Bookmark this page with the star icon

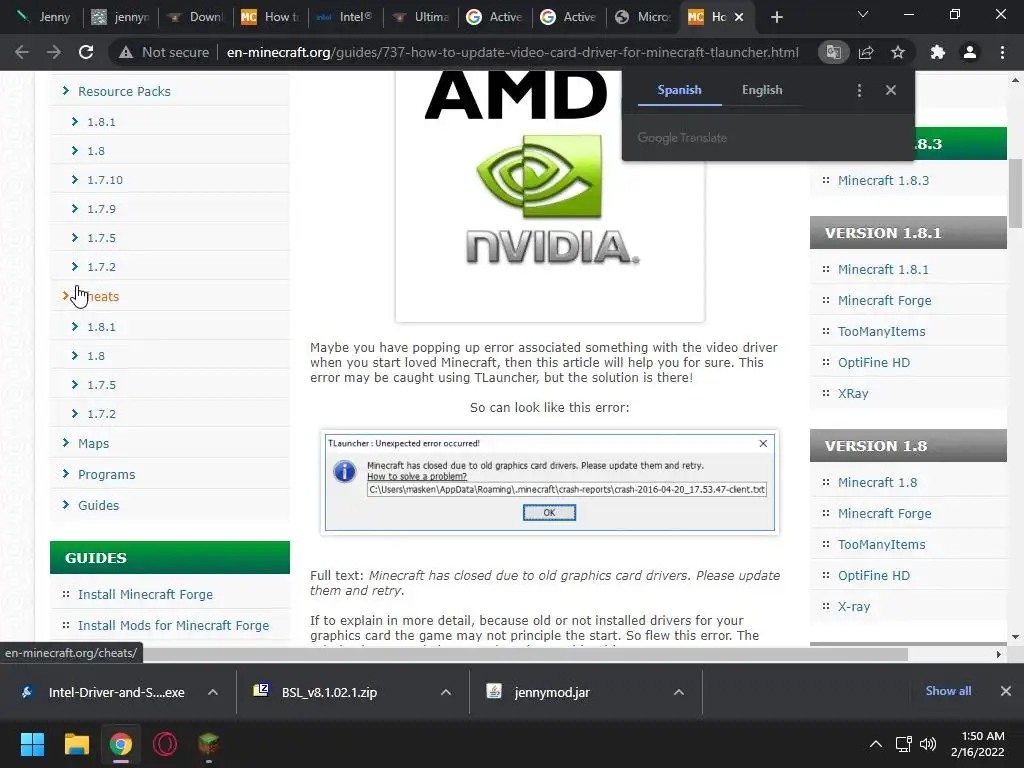(x=898, y=52)
